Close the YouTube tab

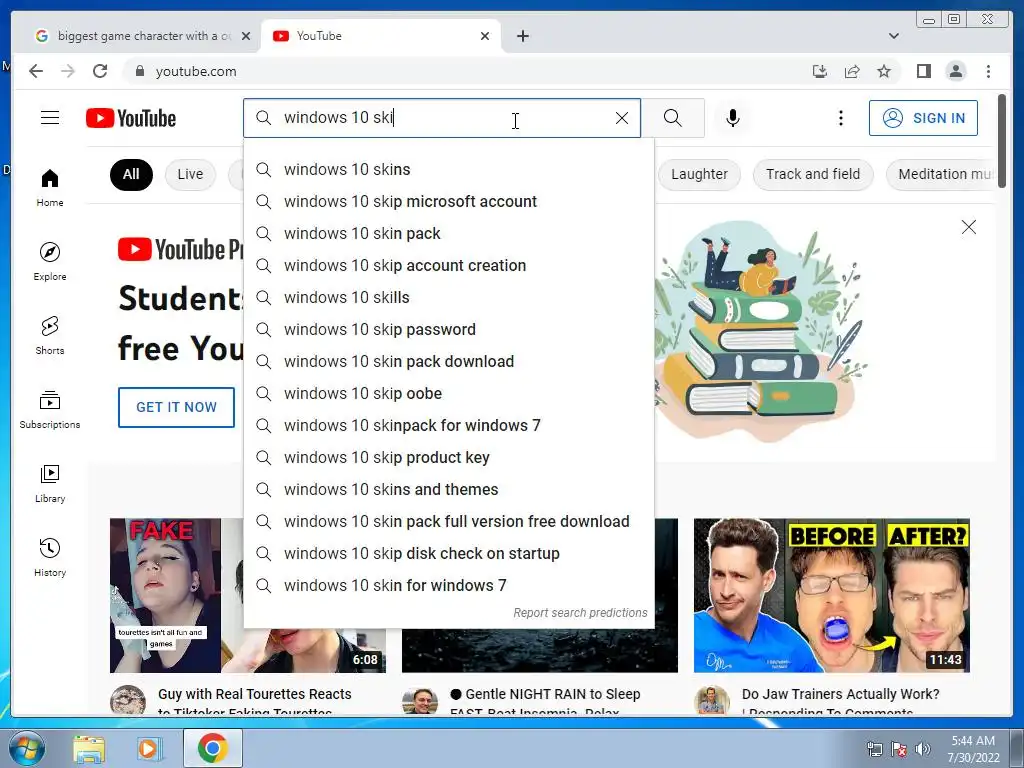click(x=485, y=36)
